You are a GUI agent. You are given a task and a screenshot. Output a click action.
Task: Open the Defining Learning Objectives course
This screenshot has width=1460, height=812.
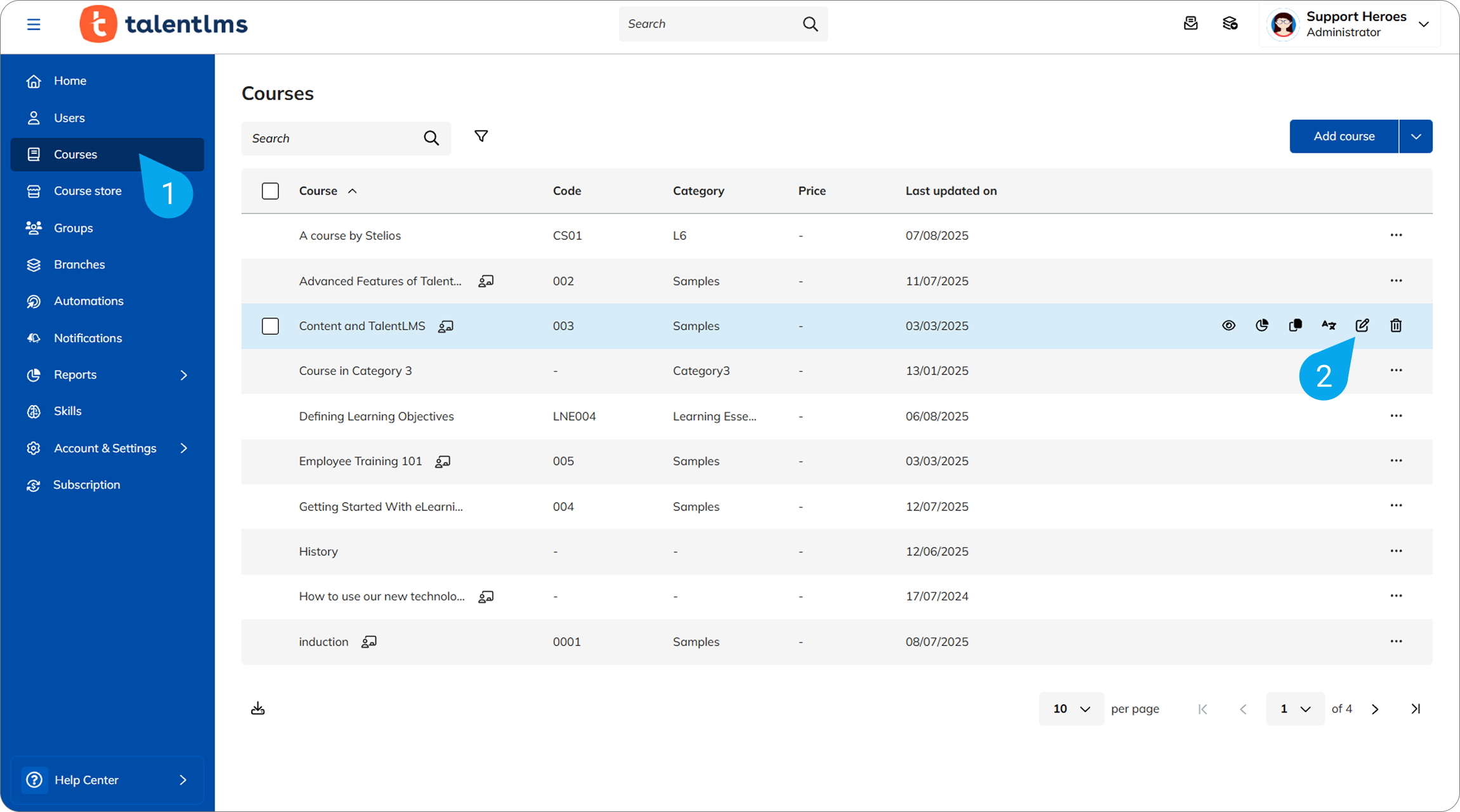376,416
